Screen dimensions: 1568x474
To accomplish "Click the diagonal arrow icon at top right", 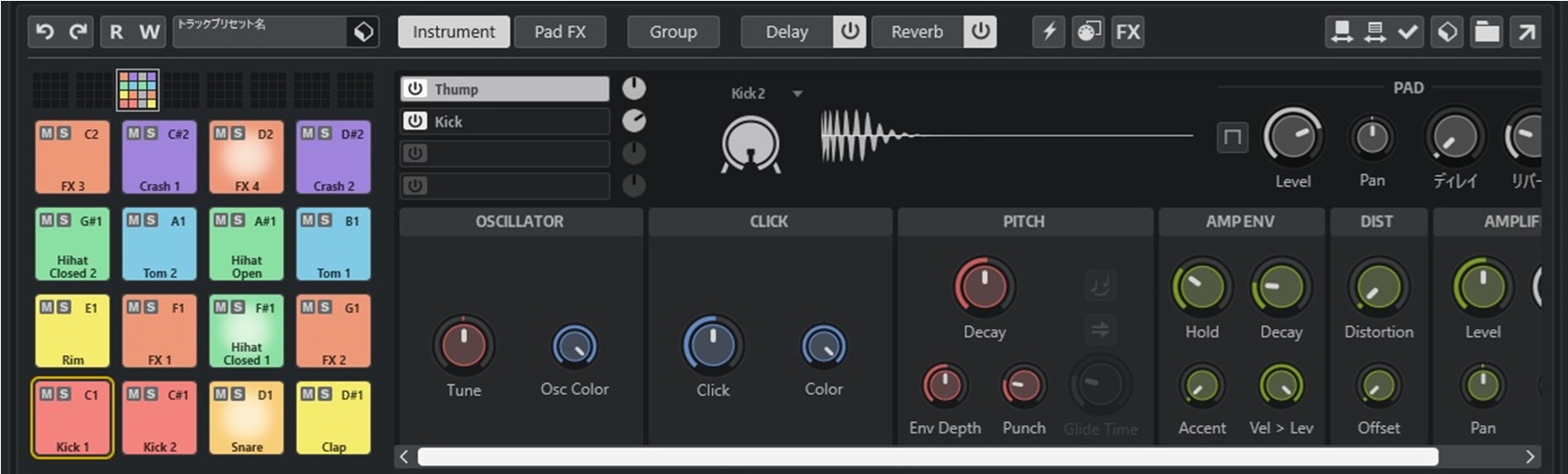I will point(1527,32).
